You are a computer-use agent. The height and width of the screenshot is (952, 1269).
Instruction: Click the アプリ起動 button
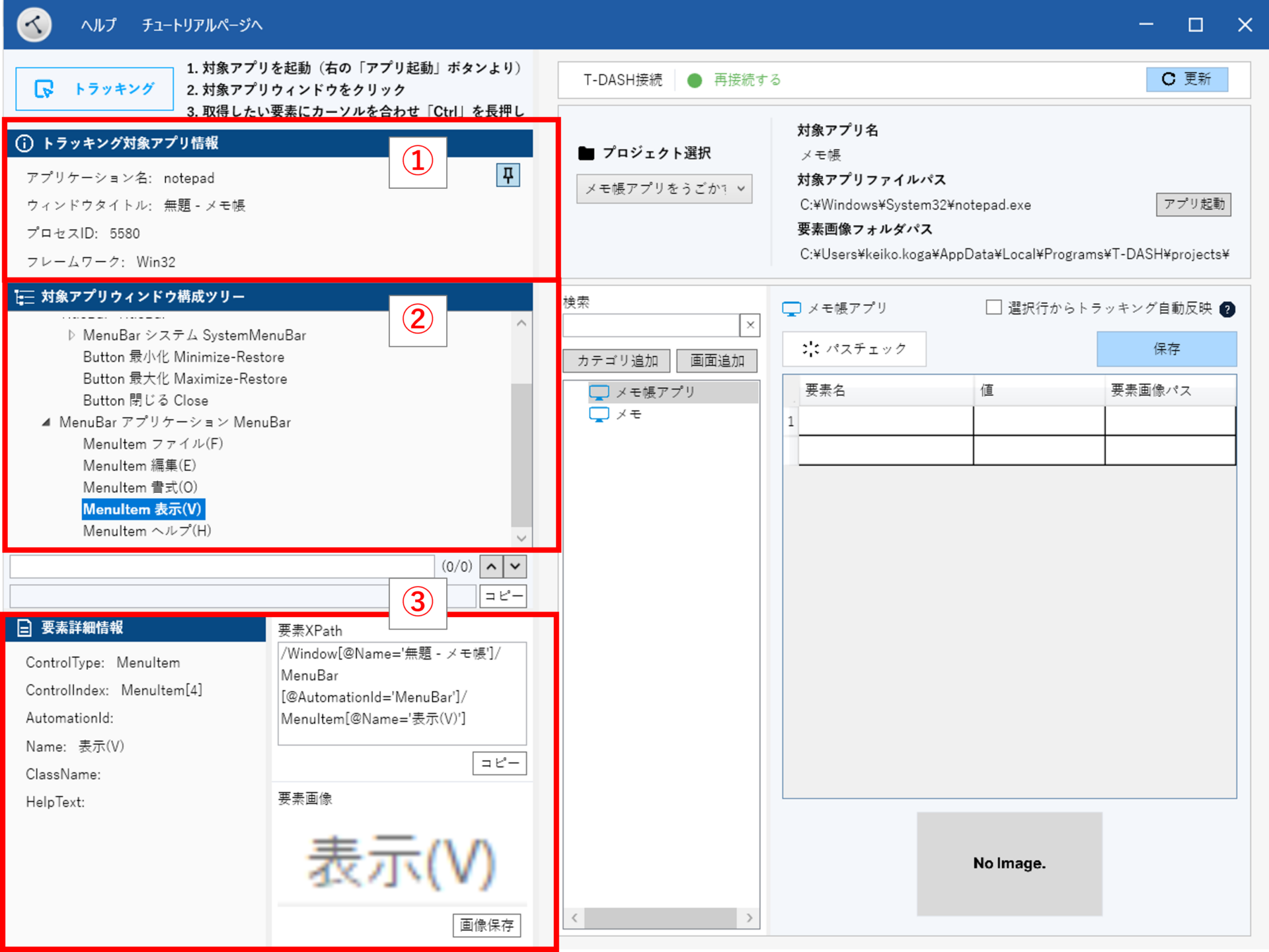click(x=1194, y=204)
